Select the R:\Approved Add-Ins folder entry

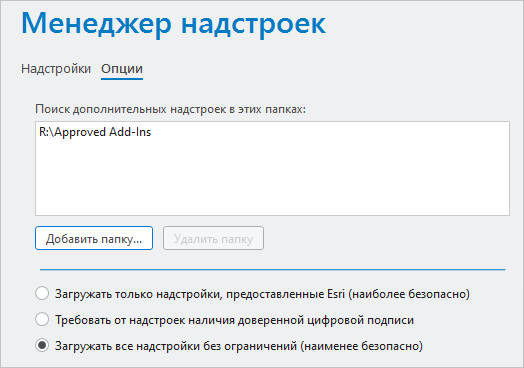coord(95,132)
